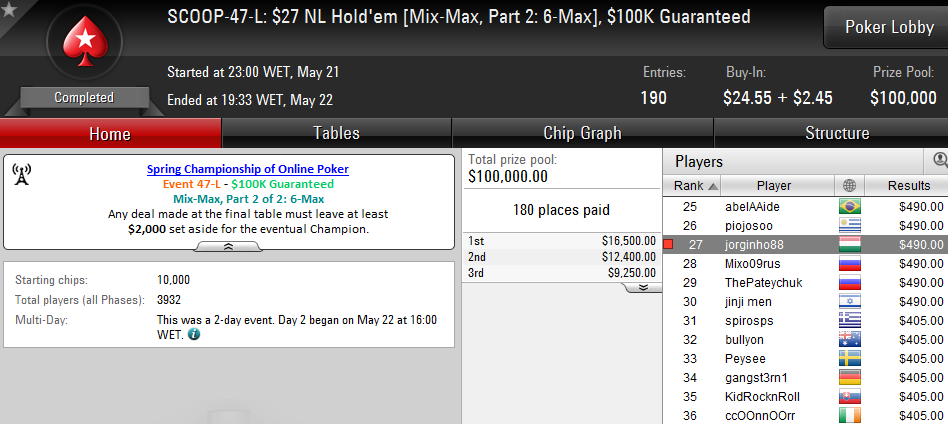Select player bullyon row
Screen dimensions: 948x424
coord(805,340)
